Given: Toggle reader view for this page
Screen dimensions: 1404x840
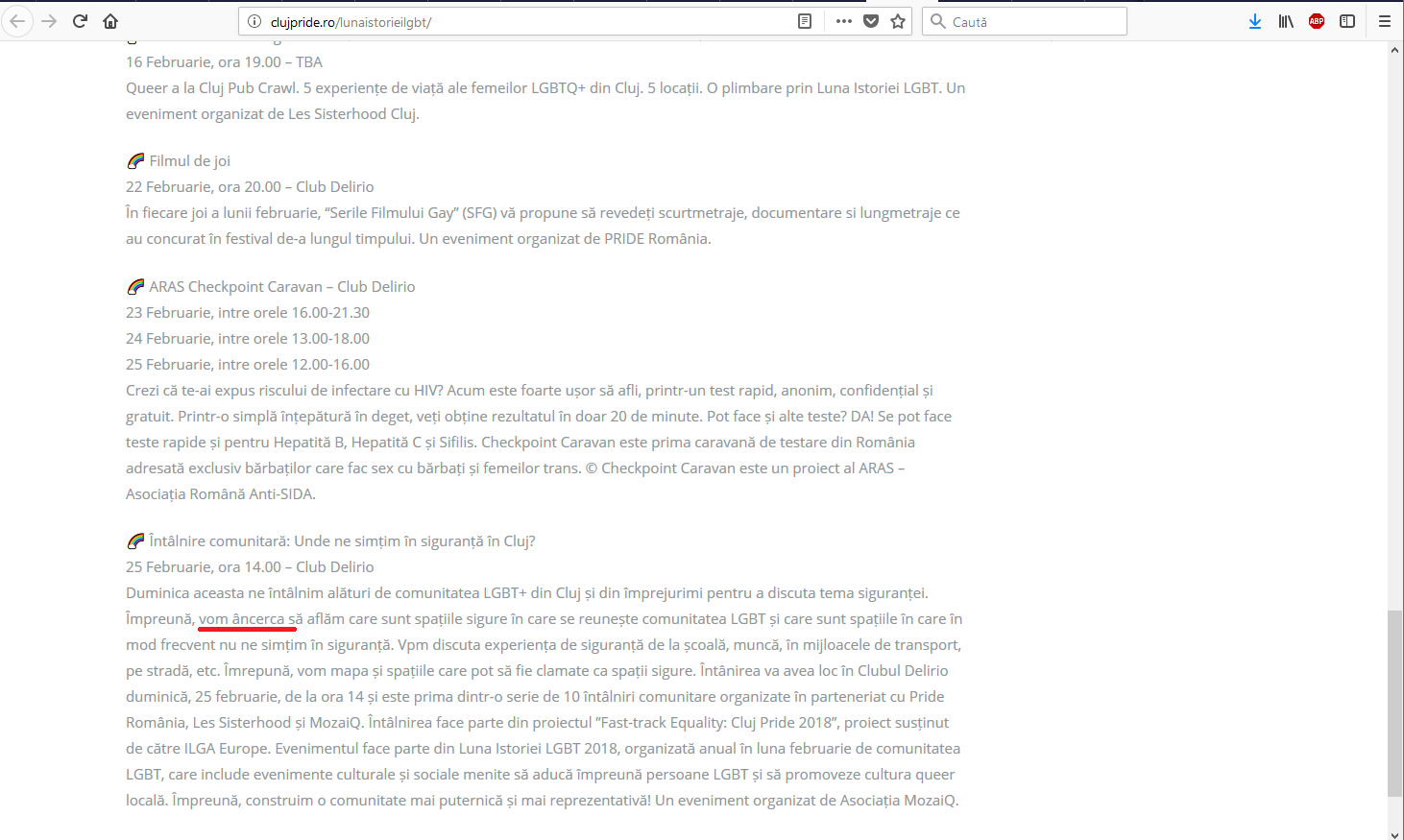Looking at the screenshot, I should click(x=805, y=21).
